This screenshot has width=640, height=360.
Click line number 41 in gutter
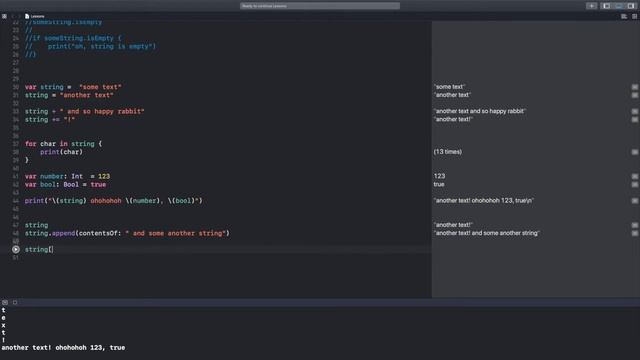16,176
